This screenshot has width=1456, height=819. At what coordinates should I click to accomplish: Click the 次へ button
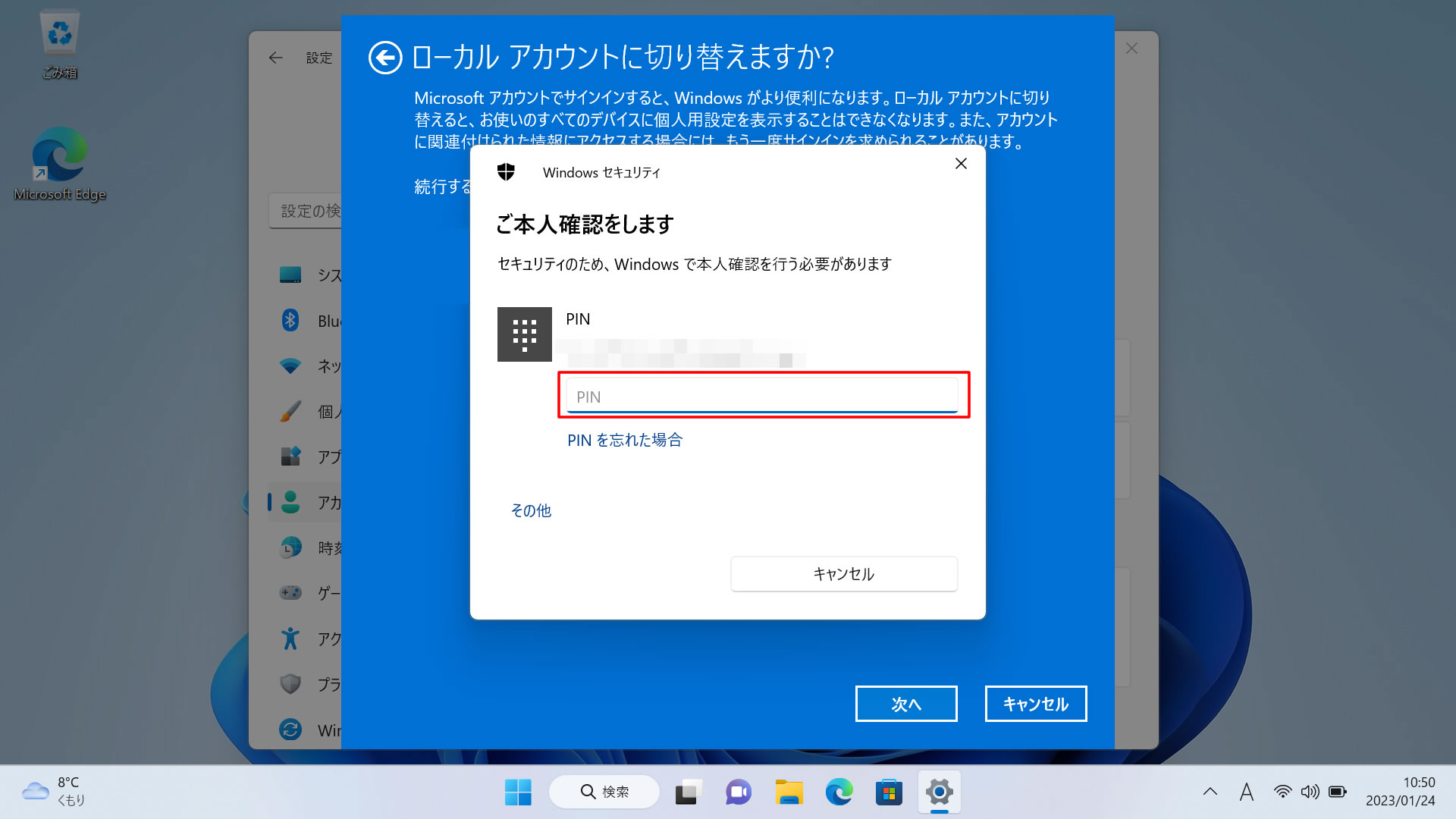(x=906, y=704)
